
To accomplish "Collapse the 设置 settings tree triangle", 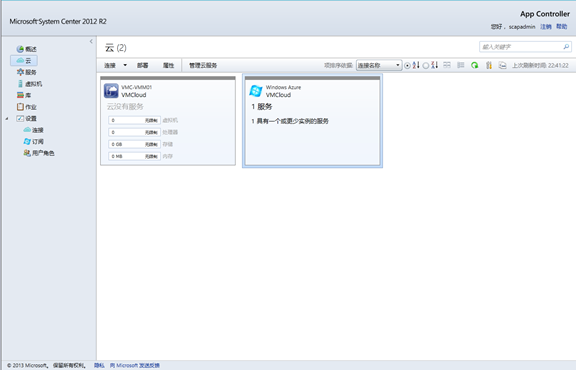I will coord(7,119).
